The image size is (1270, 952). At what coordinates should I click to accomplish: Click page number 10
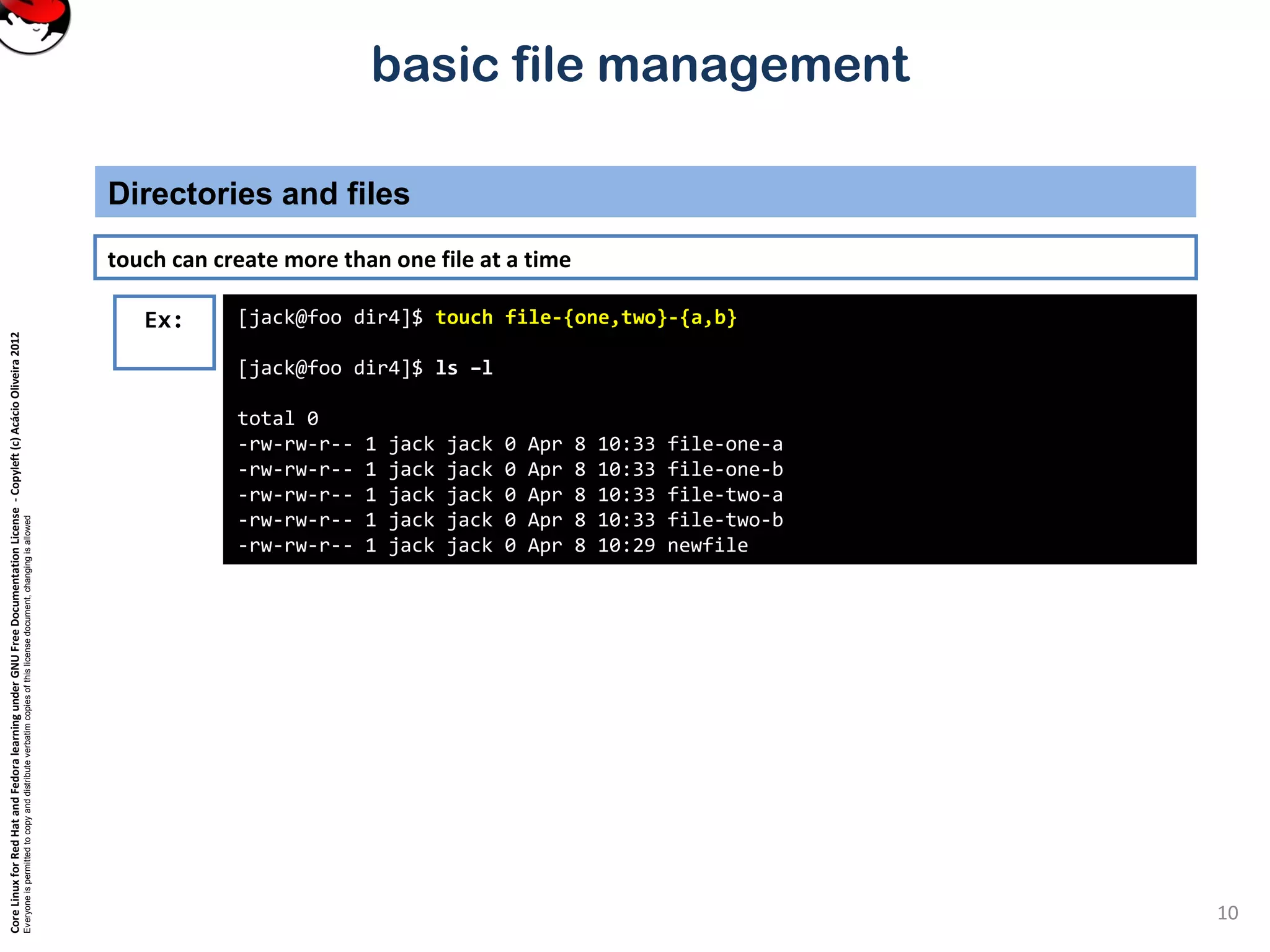pos(1227,913)
